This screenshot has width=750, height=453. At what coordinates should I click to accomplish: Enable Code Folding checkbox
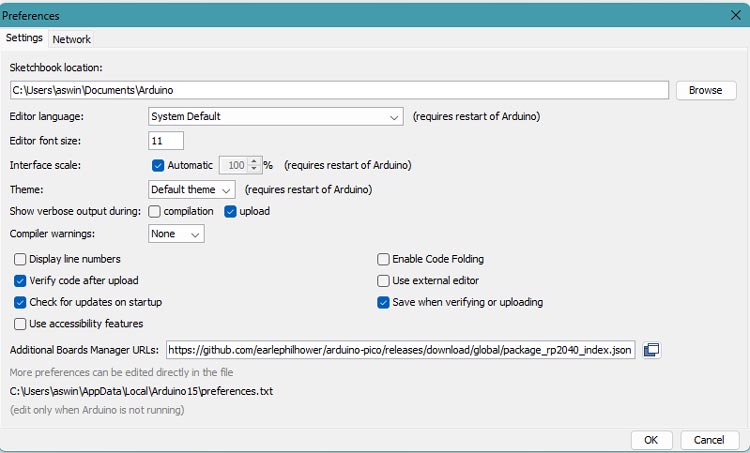point(383,259)
